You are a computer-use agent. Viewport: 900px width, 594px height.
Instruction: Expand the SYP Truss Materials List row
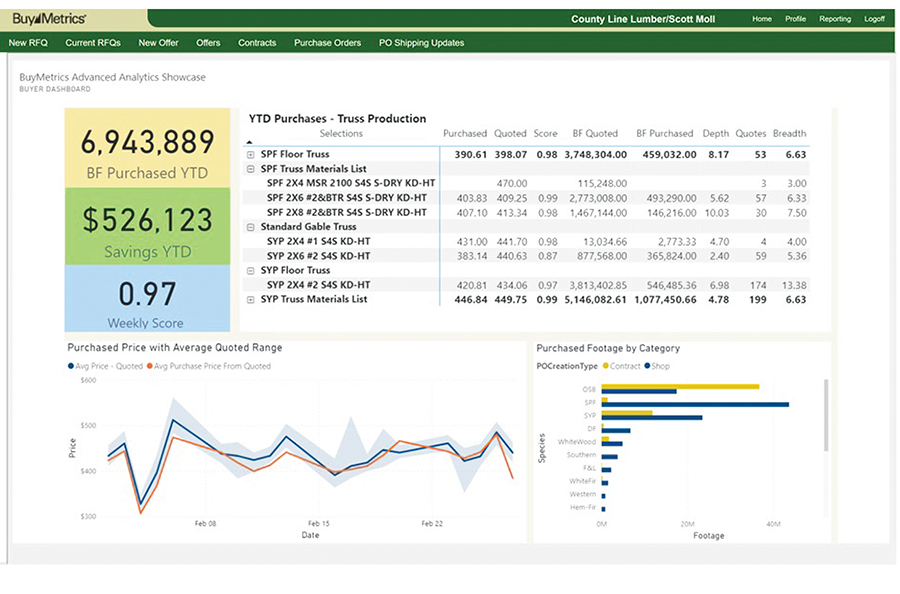tap(250, 299)
